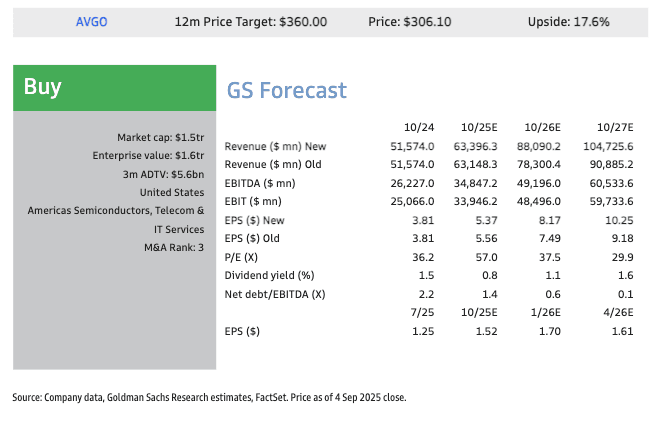Image resolution: width=662 pixels, height=424 pixels.
Task: Click the GS Forecast heading
Action: 287,91
